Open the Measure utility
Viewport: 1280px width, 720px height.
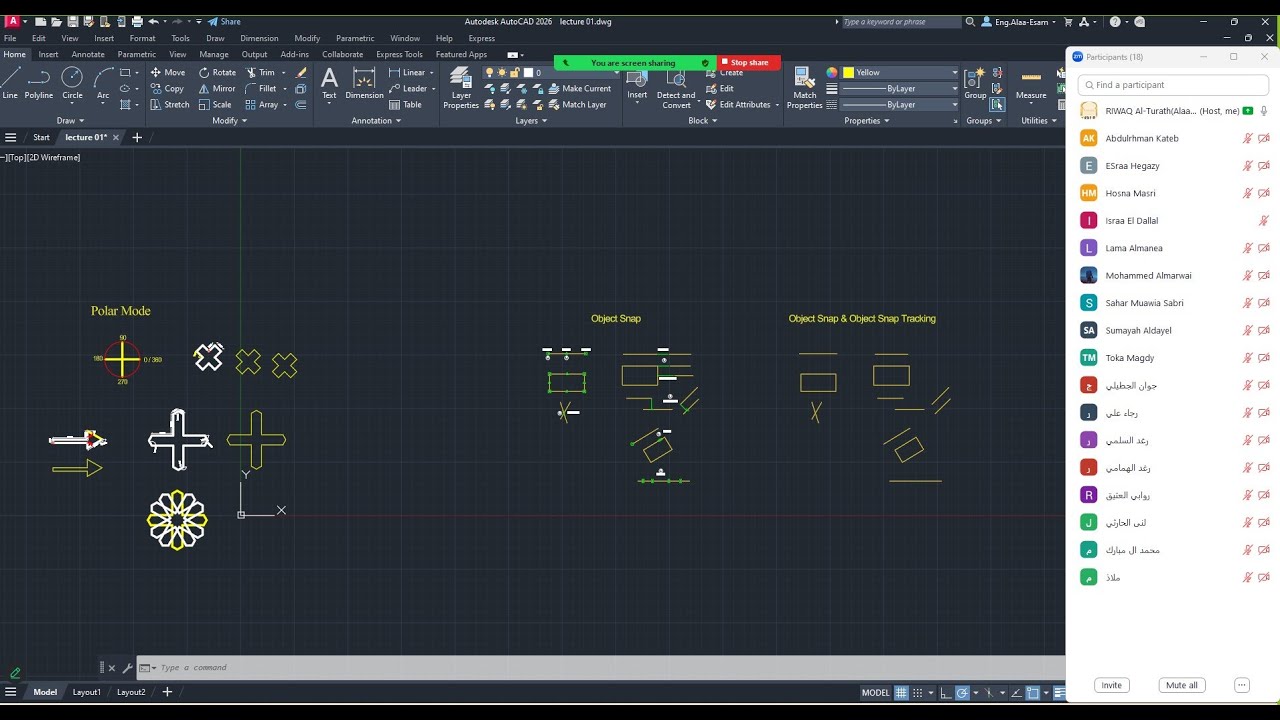pos(1031,84)
